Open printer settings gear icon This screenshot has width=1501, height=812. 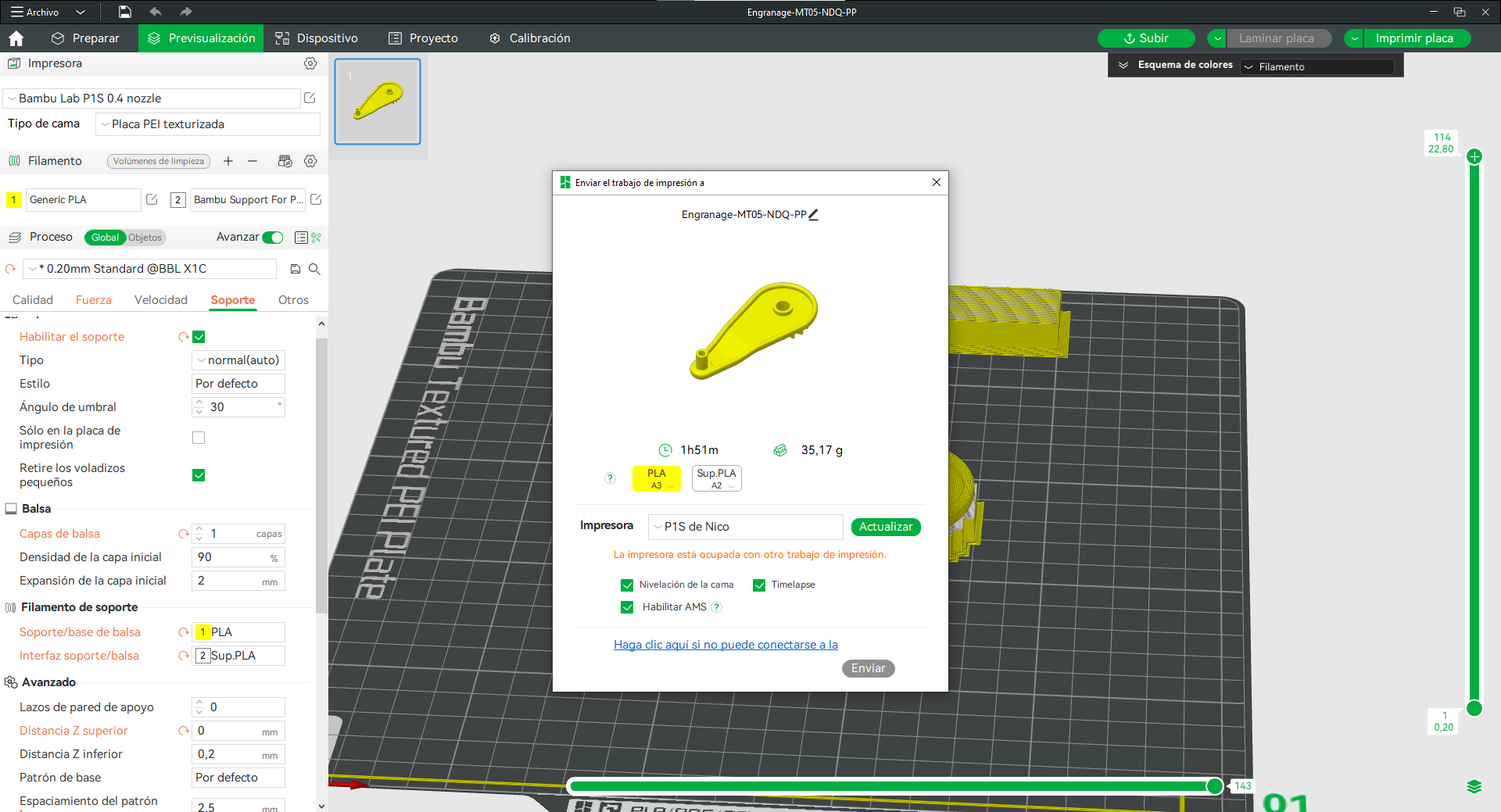point(310,63)
